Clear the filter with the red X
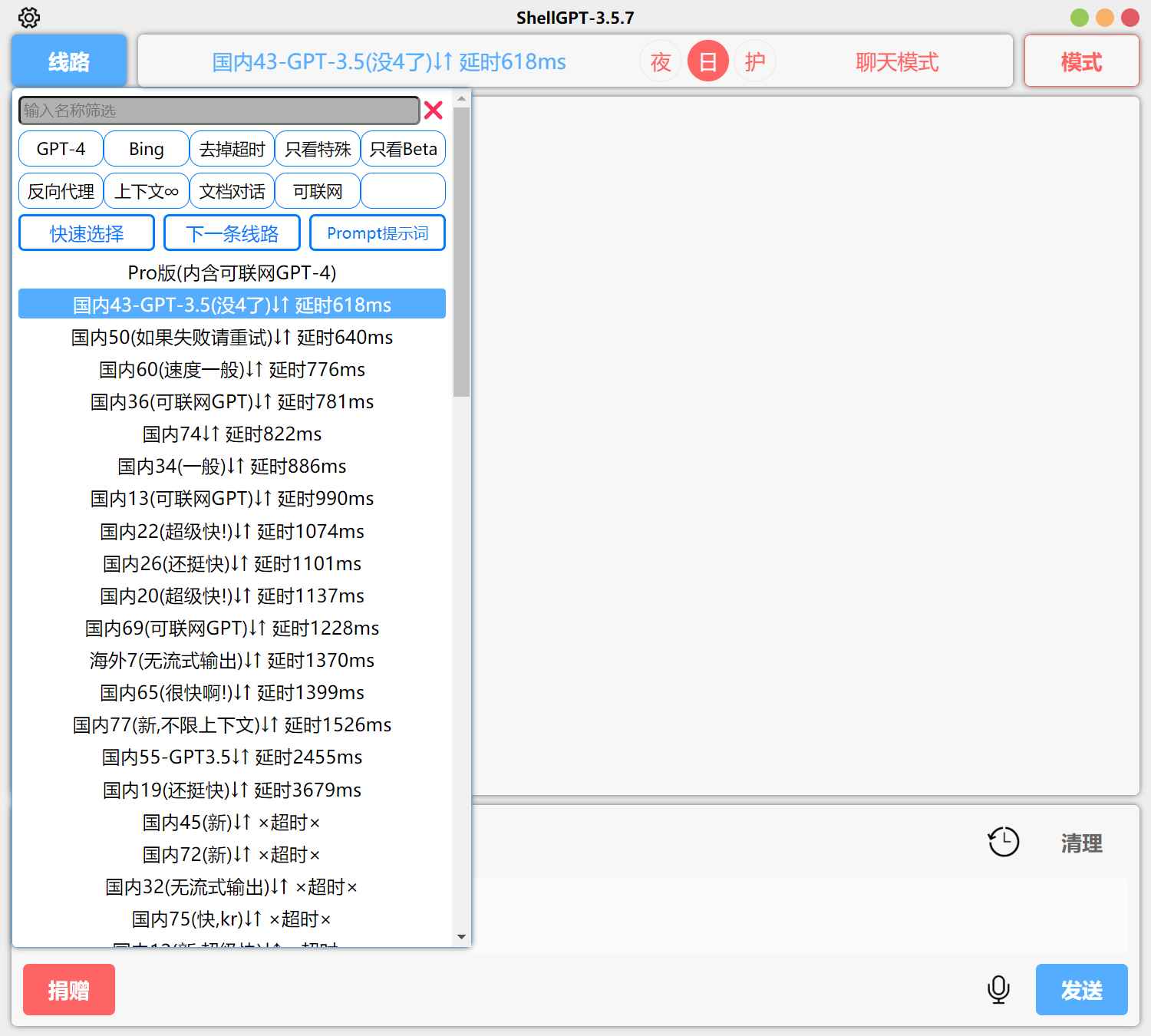Image resolution: width=1151 pixels, height=1036 pixels. pos(434,111)
